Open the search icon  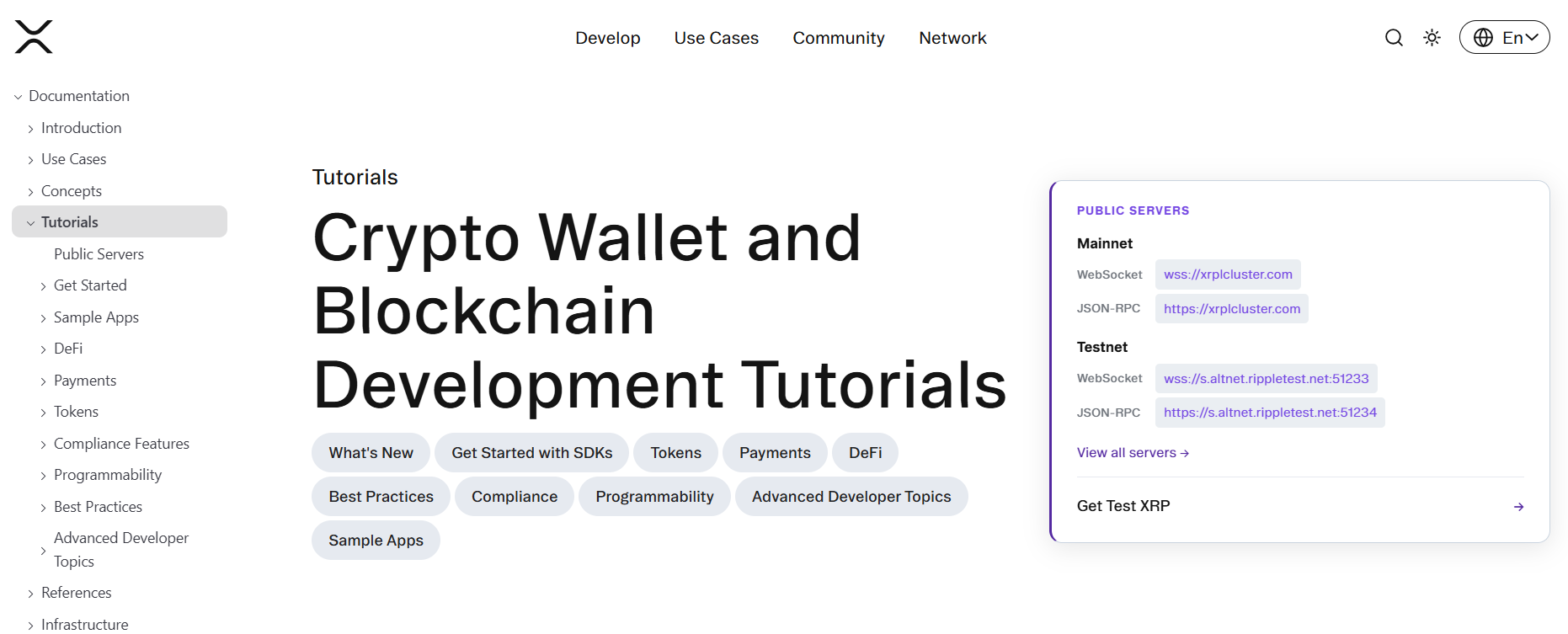click(x=1394, y=38)
